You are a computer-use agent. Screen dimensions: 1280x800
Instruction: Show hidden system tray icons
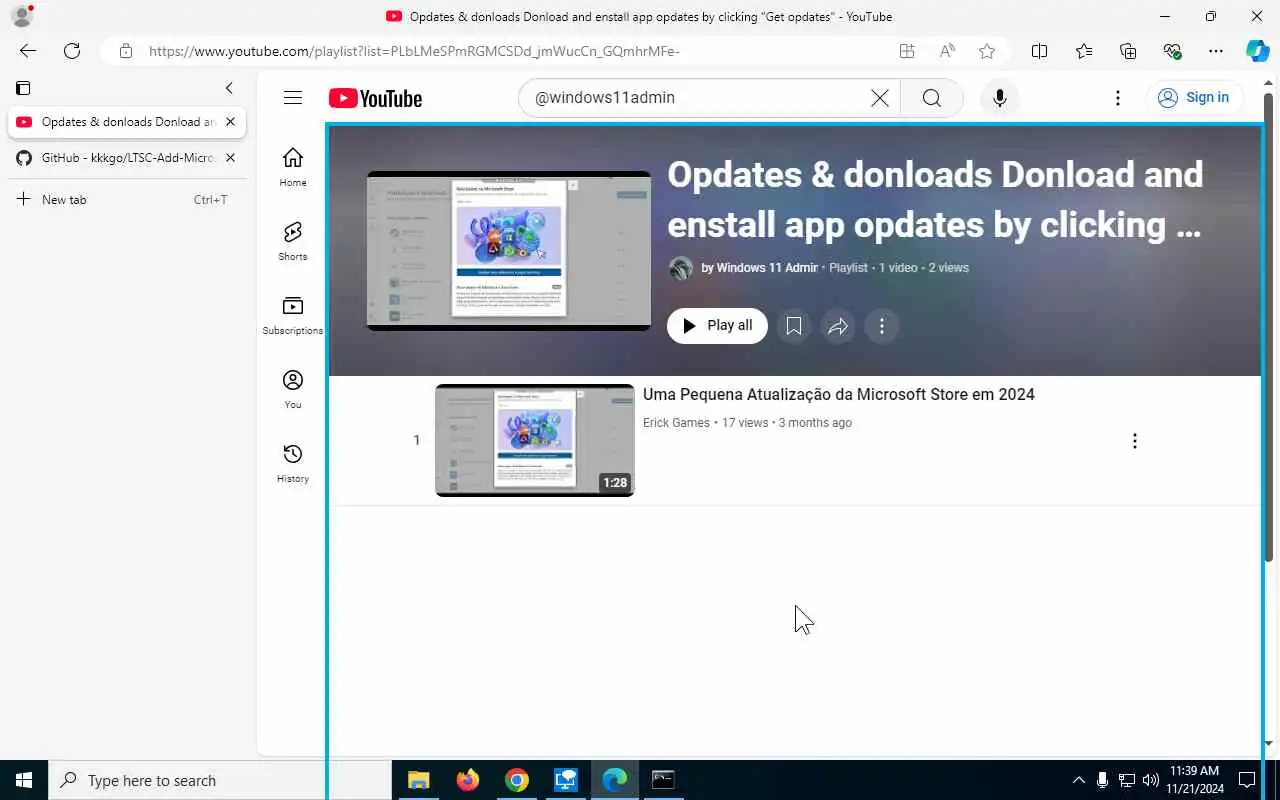pyautogui.click(x=1078, y=780)
